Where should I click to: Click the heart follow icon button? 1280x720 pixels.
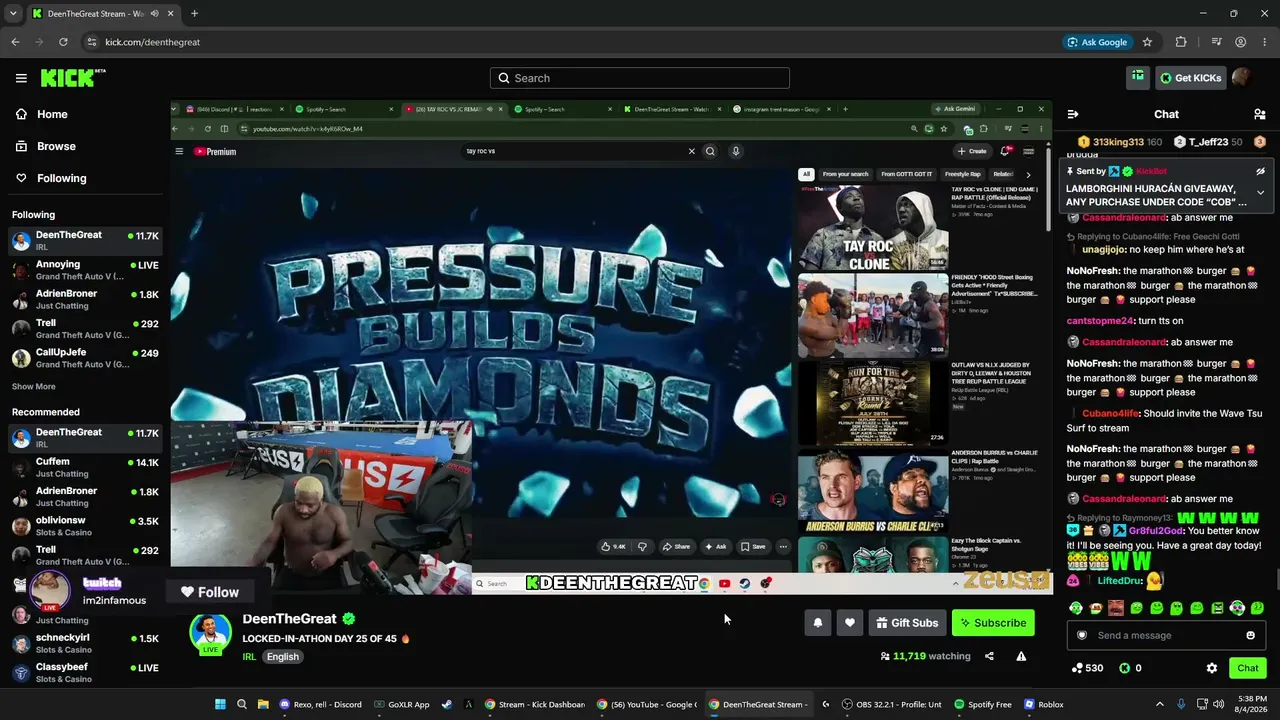click(x=850, y=623)
